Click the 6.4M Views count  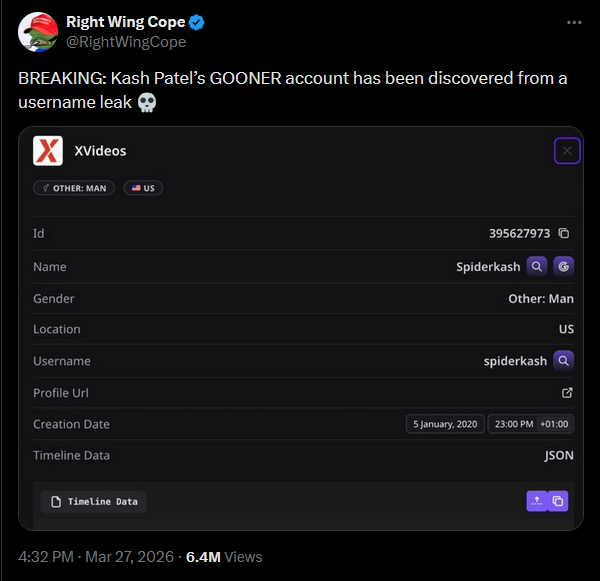(224, 557)
